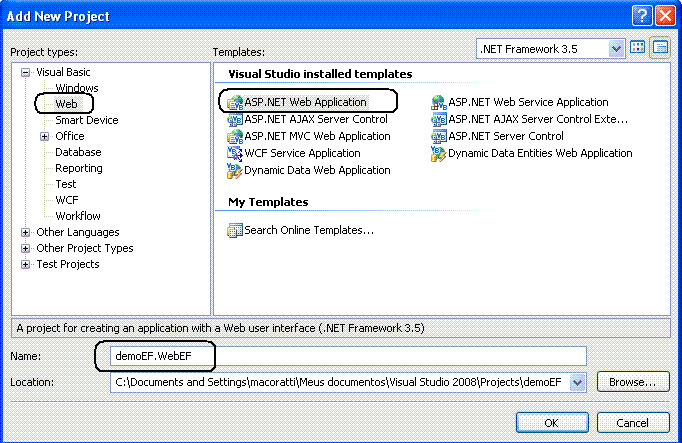Switch templates view to small icons

pos(660,48)
